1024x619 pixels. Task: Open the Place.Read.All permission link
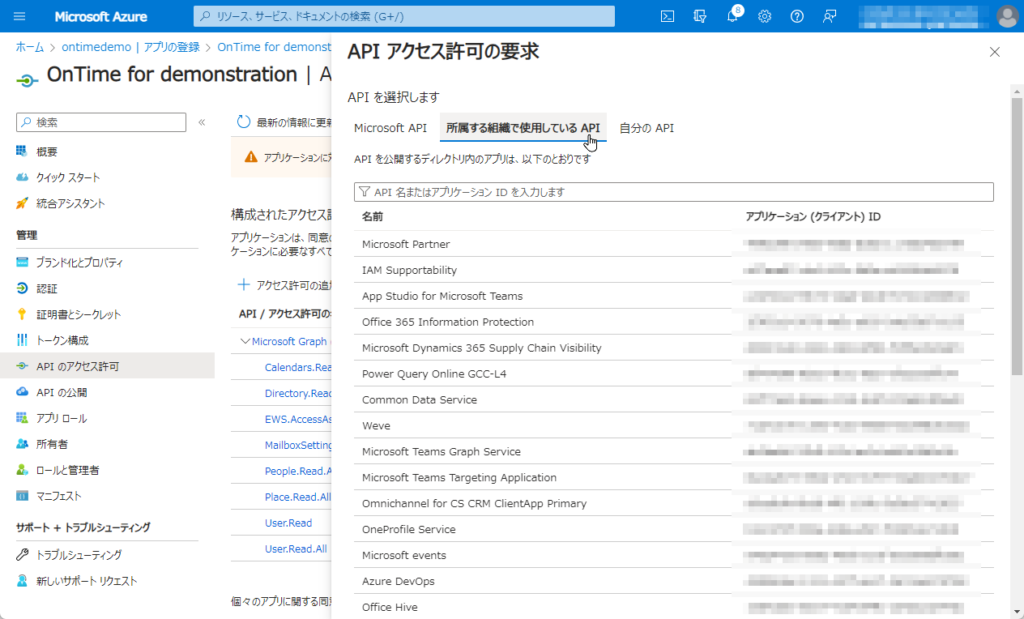[298, 497]
